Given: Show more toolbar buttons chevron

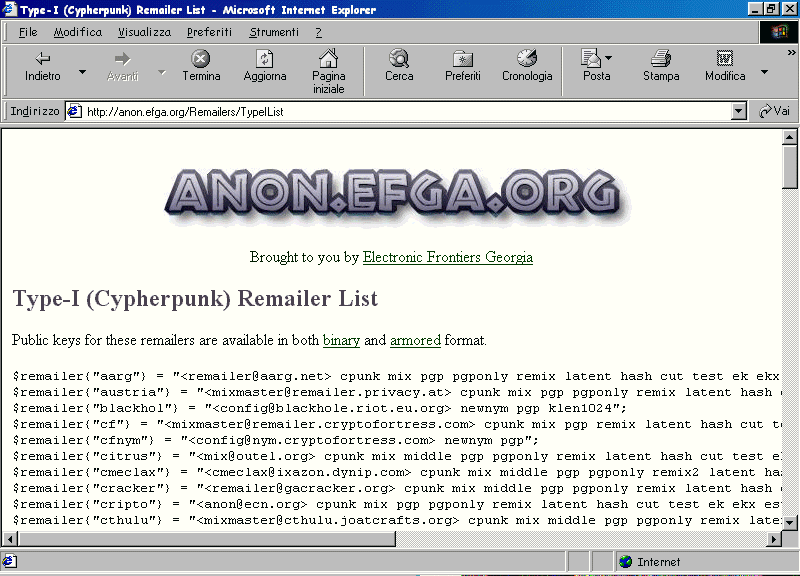Looking at the screenshot, I should [791, 53].
